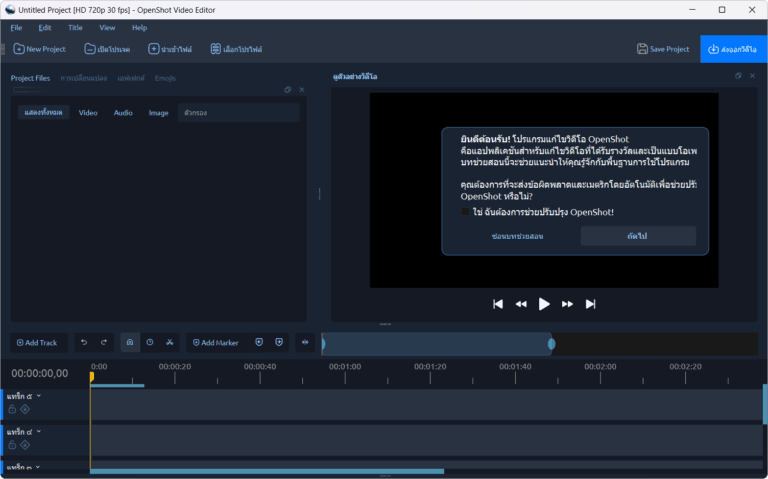The width and height of the screenshot is (768, 479).
Task: Toggle the lock icon on แทร็ก ๔
Action: coord(12,445)
